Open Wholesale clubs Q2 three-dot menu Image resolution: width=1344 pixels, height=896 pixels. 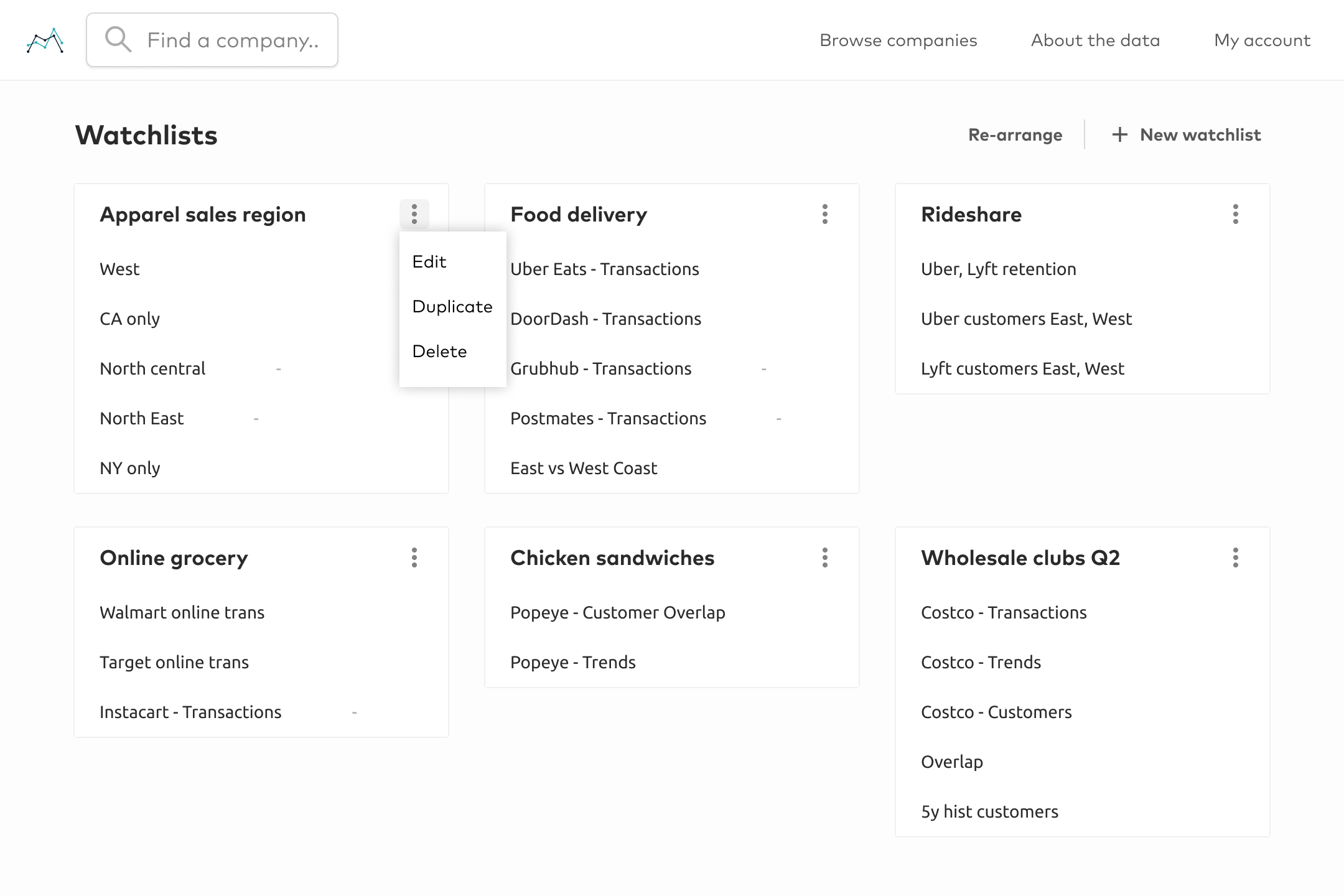1235,558
